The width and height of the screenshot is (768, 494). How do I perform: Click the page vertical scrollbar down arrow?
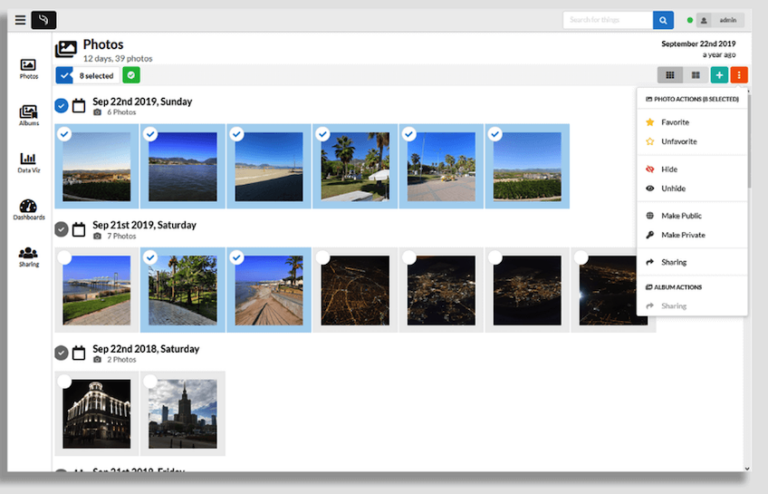click(747, 469)
